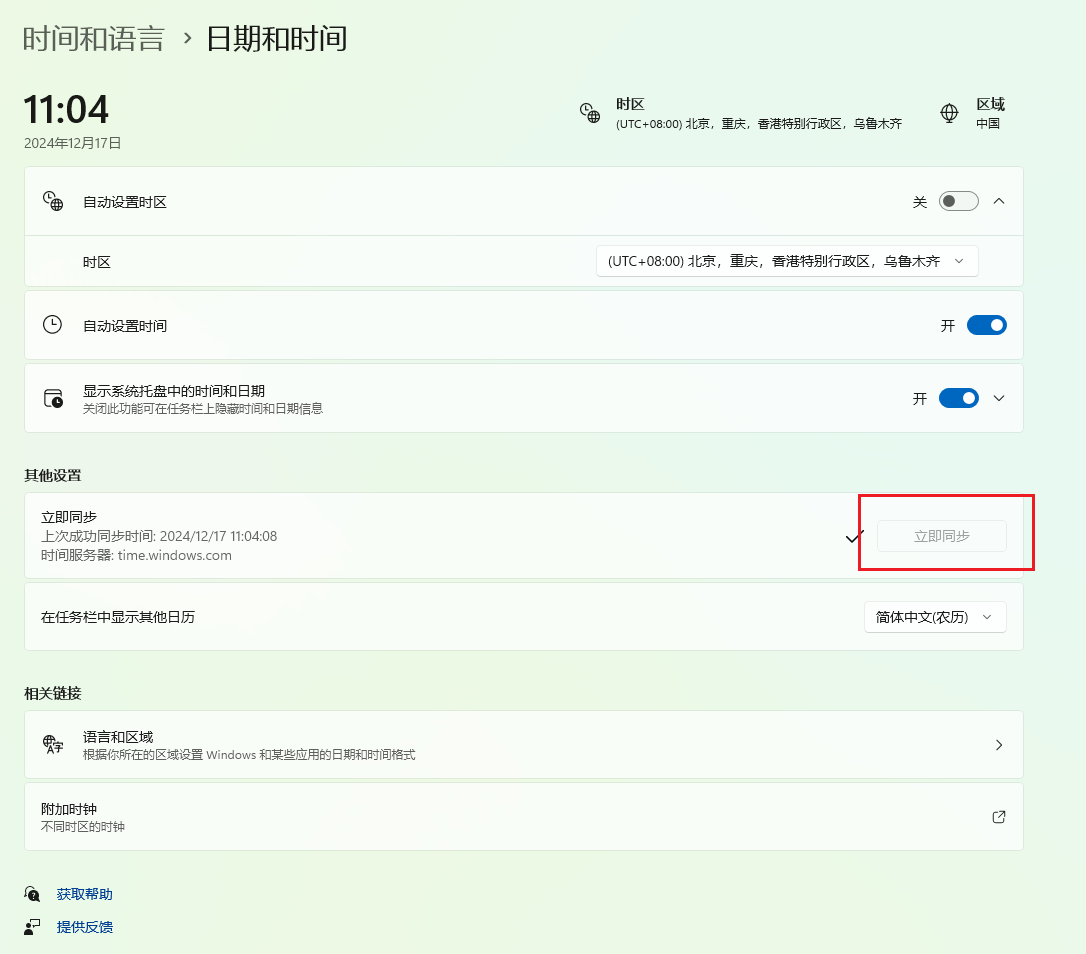Click the auto time zone icon
The height and width of the screenshot is (954, 1086).
coord(53,201)
